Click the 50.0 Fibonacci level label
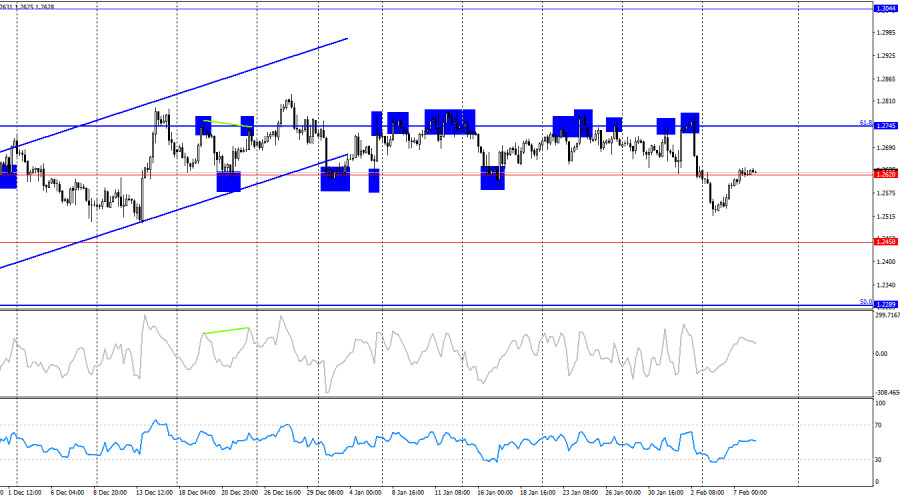Screen dimensions: 900x500 (866, 301)
